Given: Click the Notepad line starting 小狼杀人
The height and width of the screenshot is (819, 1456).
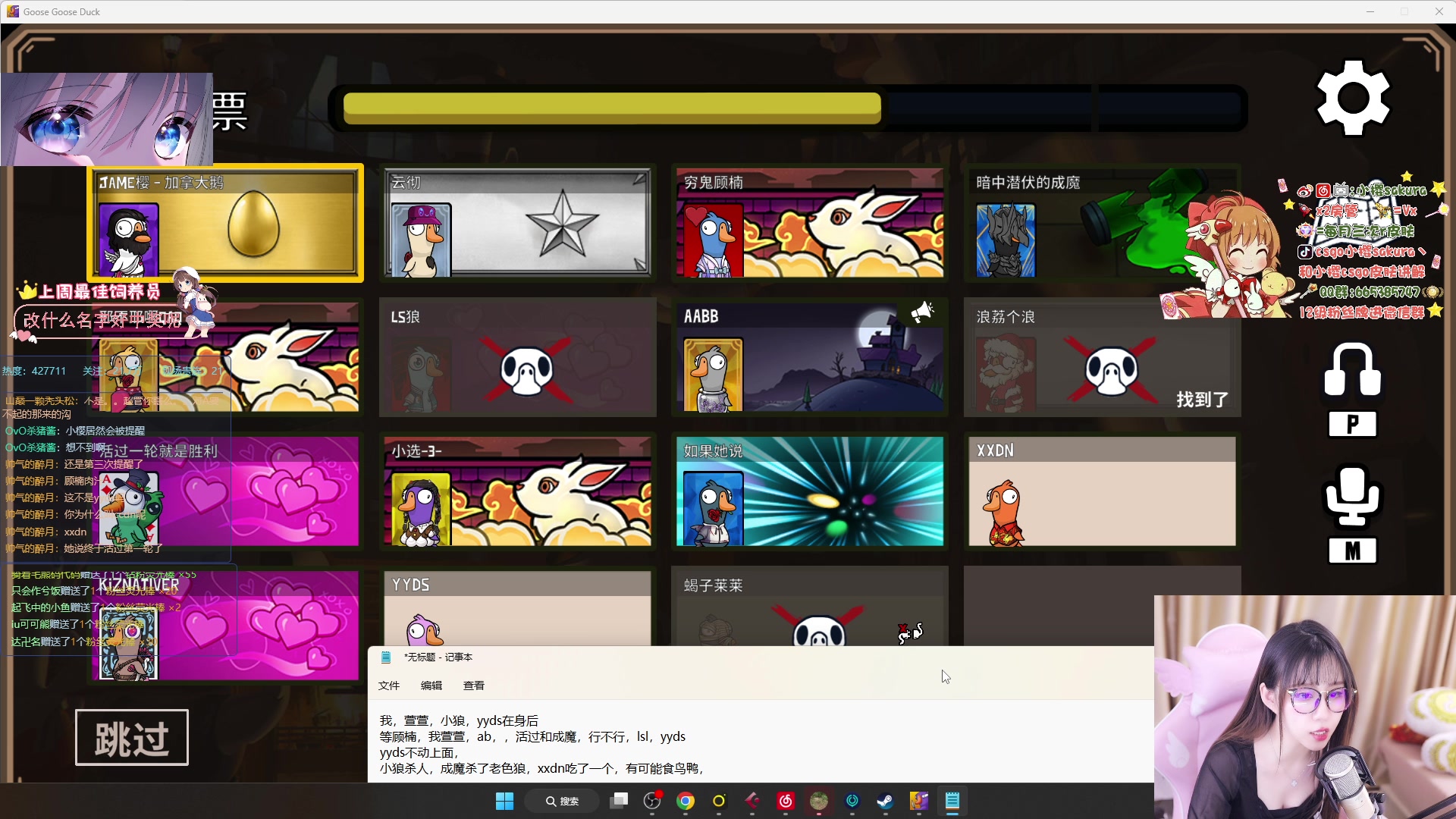Looking at the screenshot, I should (x=542, y=768).
